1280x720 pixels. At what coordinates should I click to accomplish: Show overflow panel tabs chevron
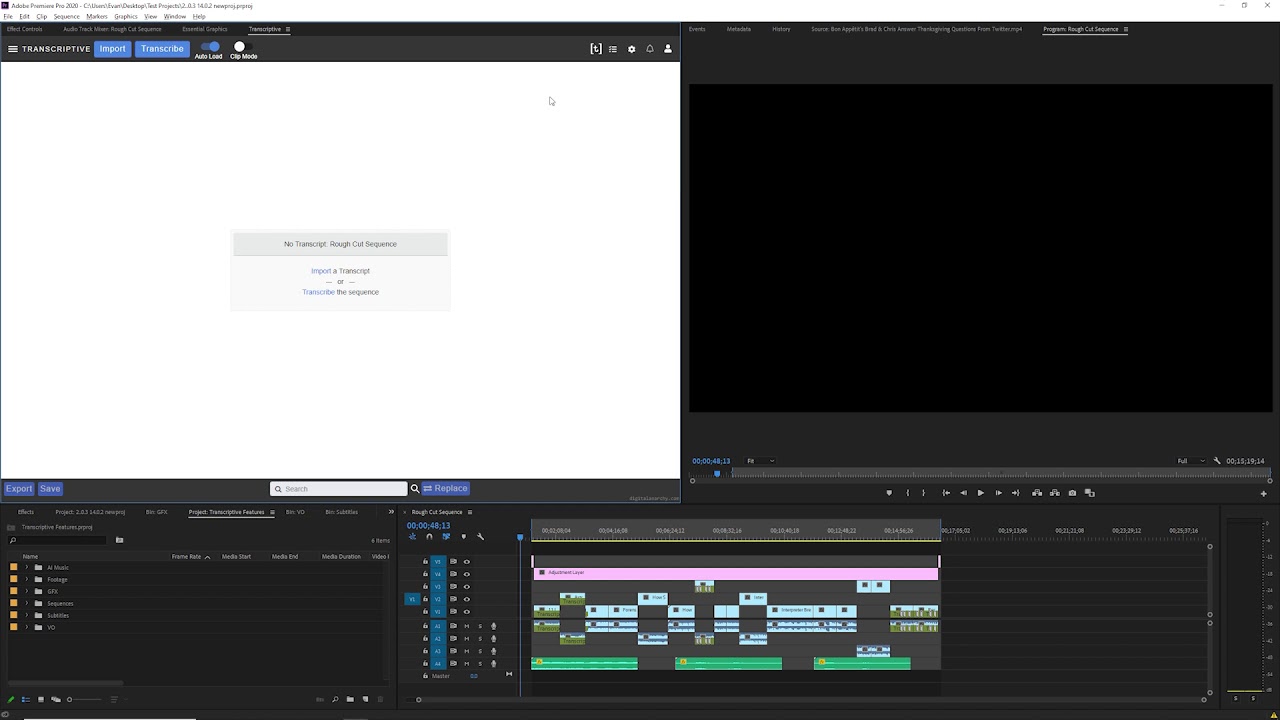pos(391,512)
